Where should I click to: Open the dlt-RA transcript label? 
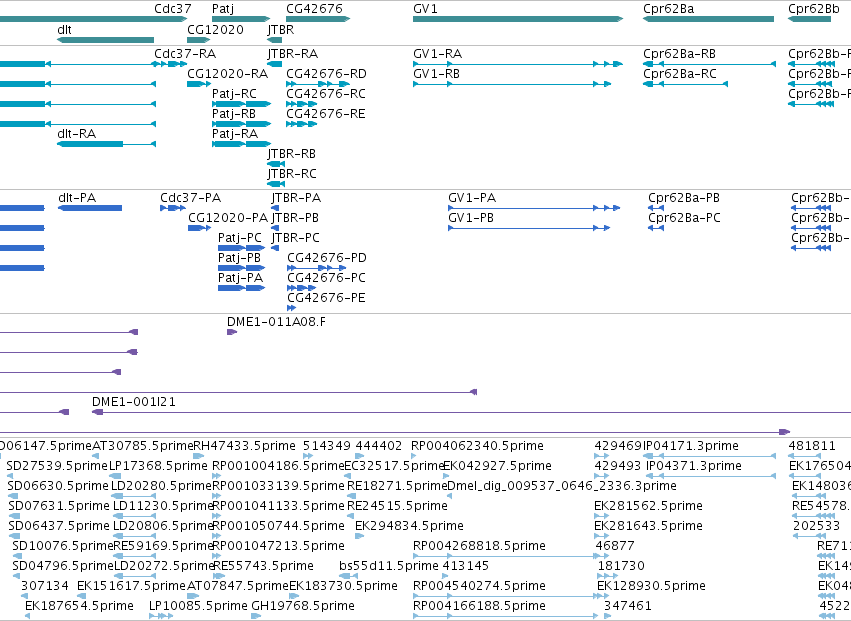point(77,134)
